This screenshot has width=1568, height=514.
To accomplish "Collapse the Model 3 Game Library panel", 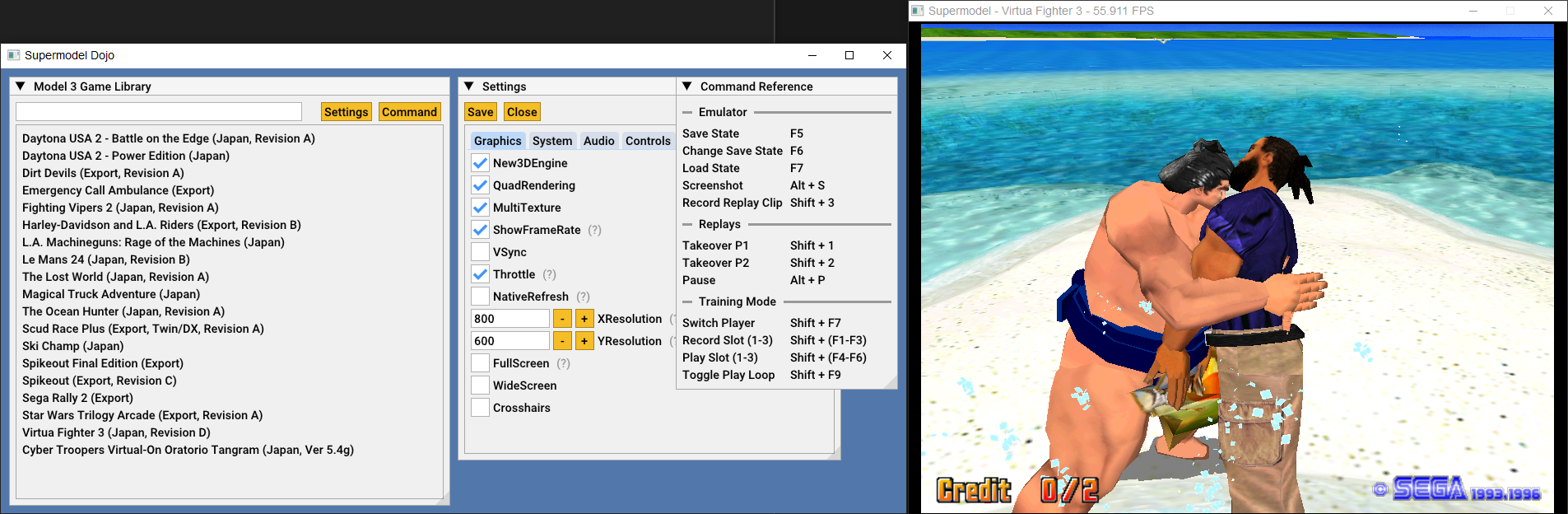I will (x=21, y=86).
